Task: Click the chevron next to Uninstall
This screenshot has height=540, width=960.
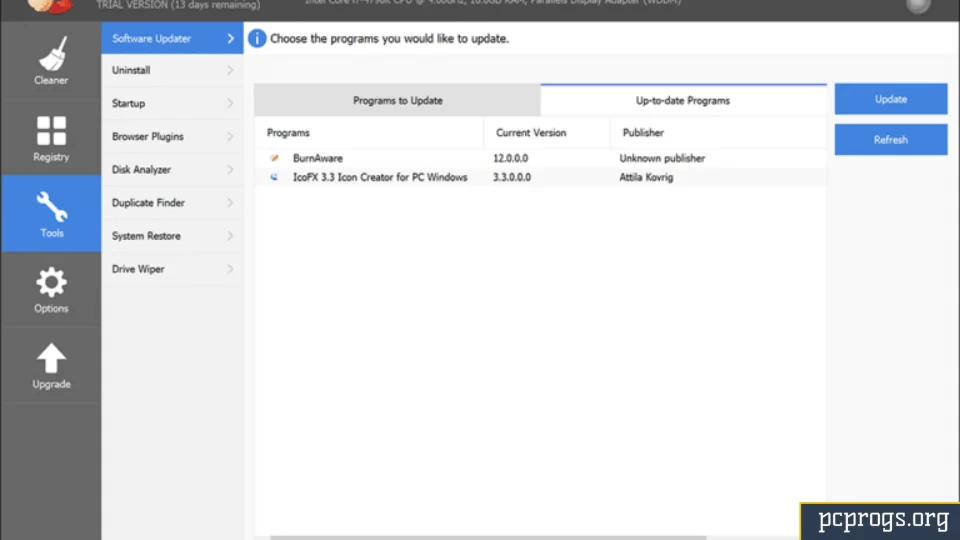Action: click(231, 70)
